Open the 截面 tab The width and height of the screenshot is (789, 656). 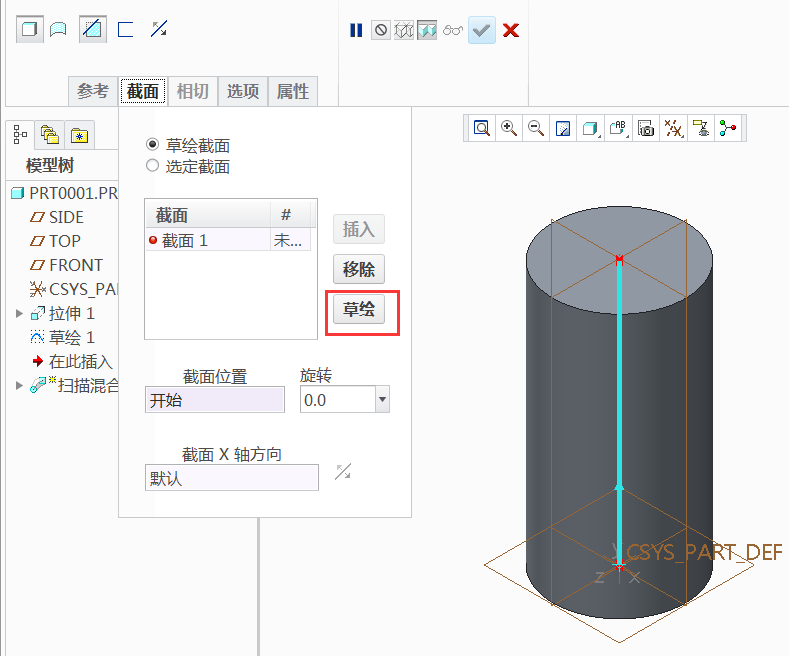143,92
